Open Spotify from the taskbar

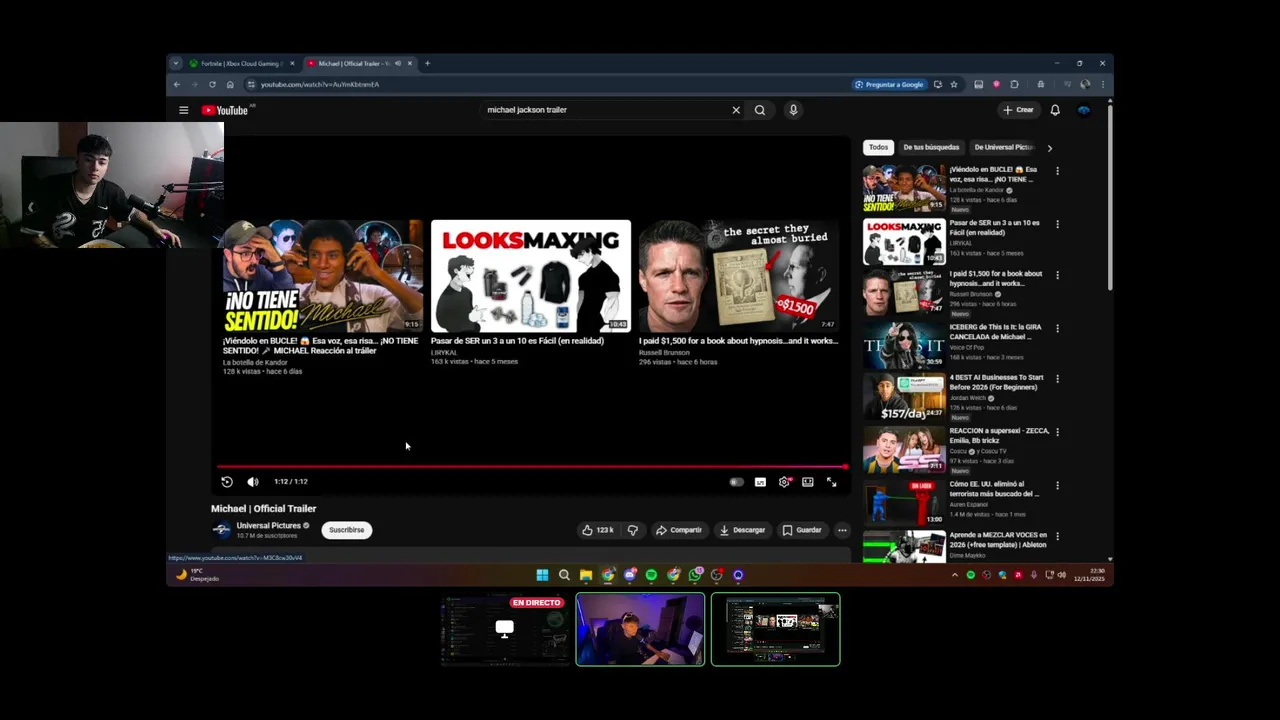651,575
